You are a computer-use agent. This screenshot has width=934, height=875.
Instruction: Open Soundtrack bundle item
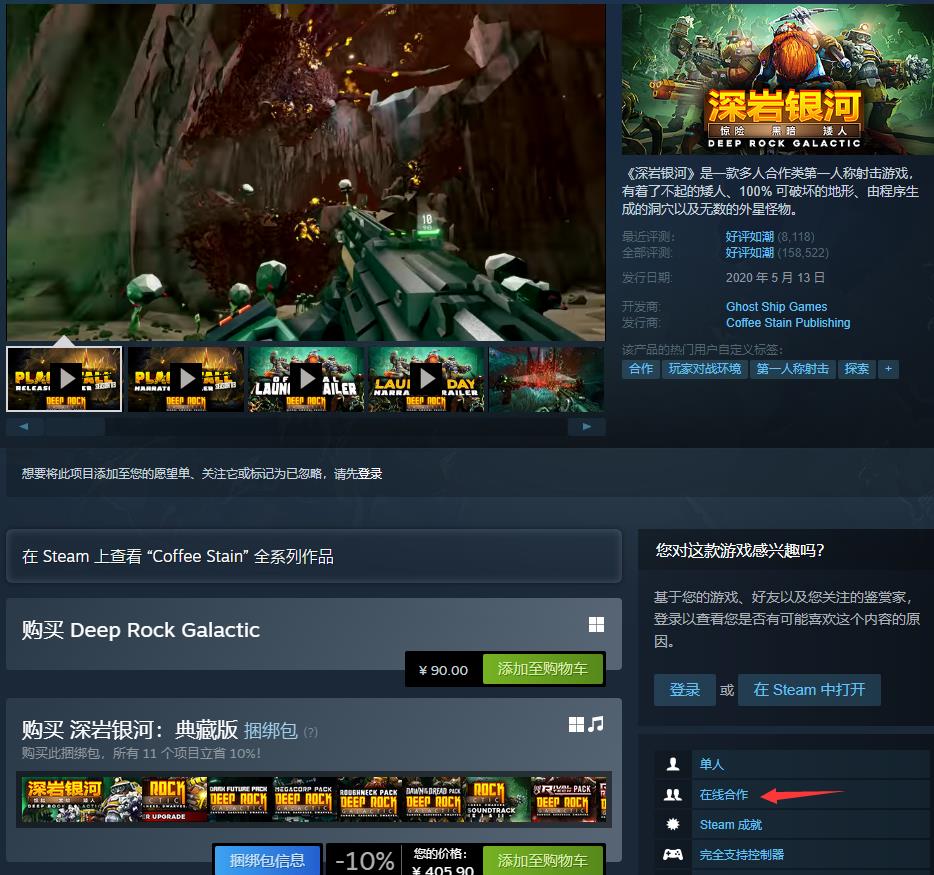tap(497, 799)
